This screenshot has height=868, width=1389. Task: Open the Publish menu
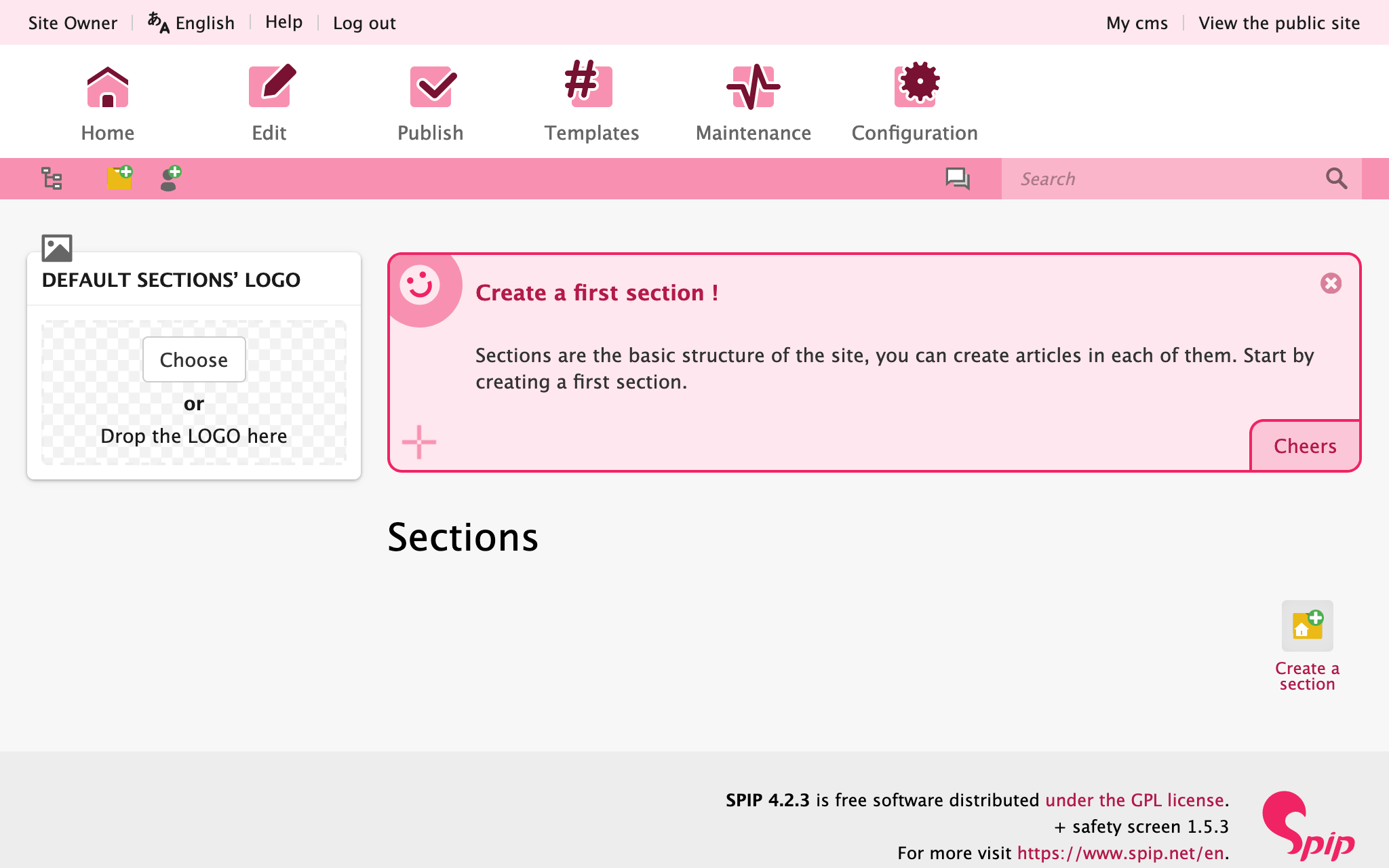click(431, 103)
